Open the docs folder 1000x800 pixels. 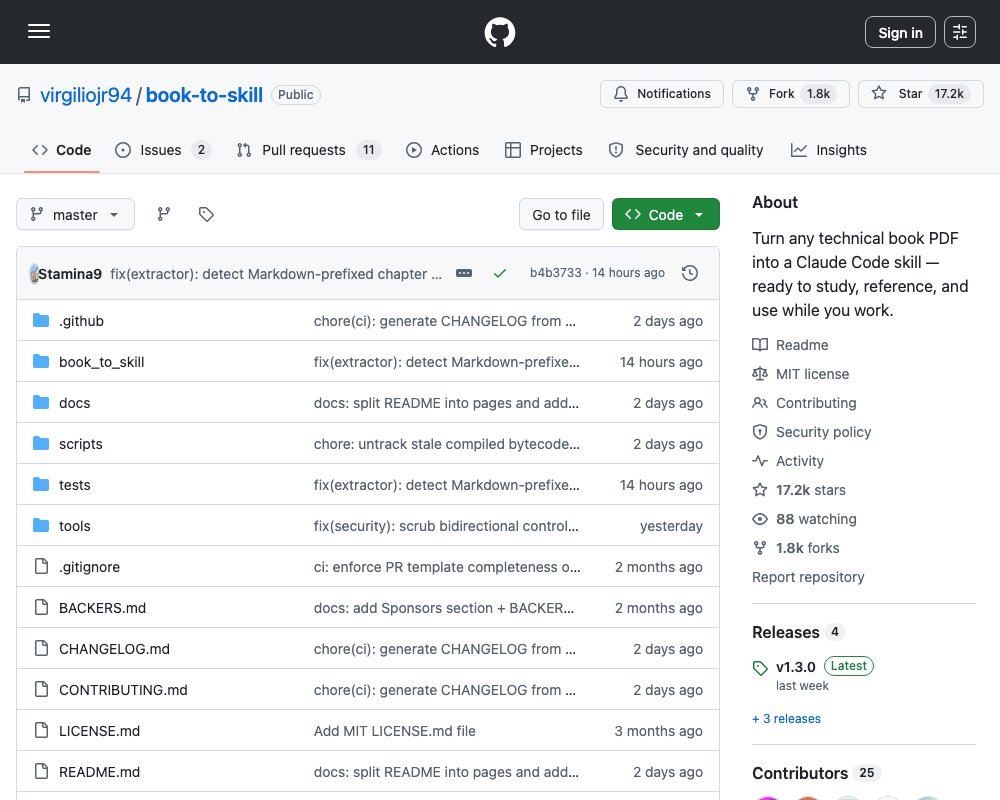[x=75, y=403]
